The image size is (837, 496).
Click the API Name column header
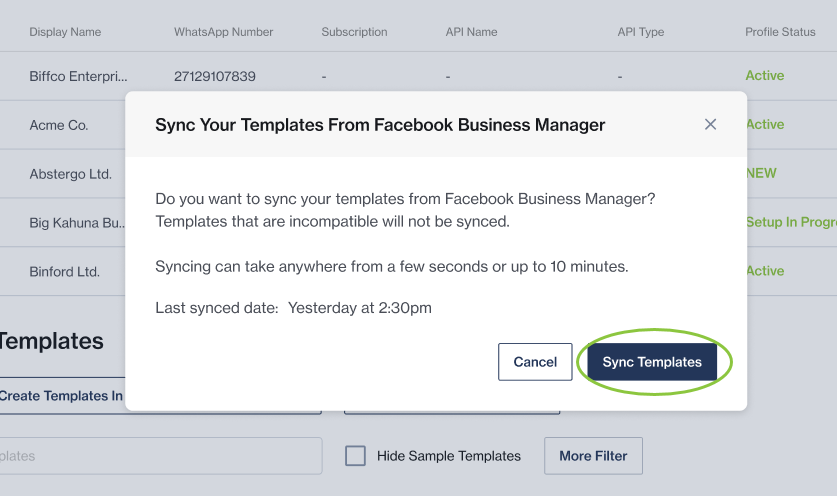[471, 32]
